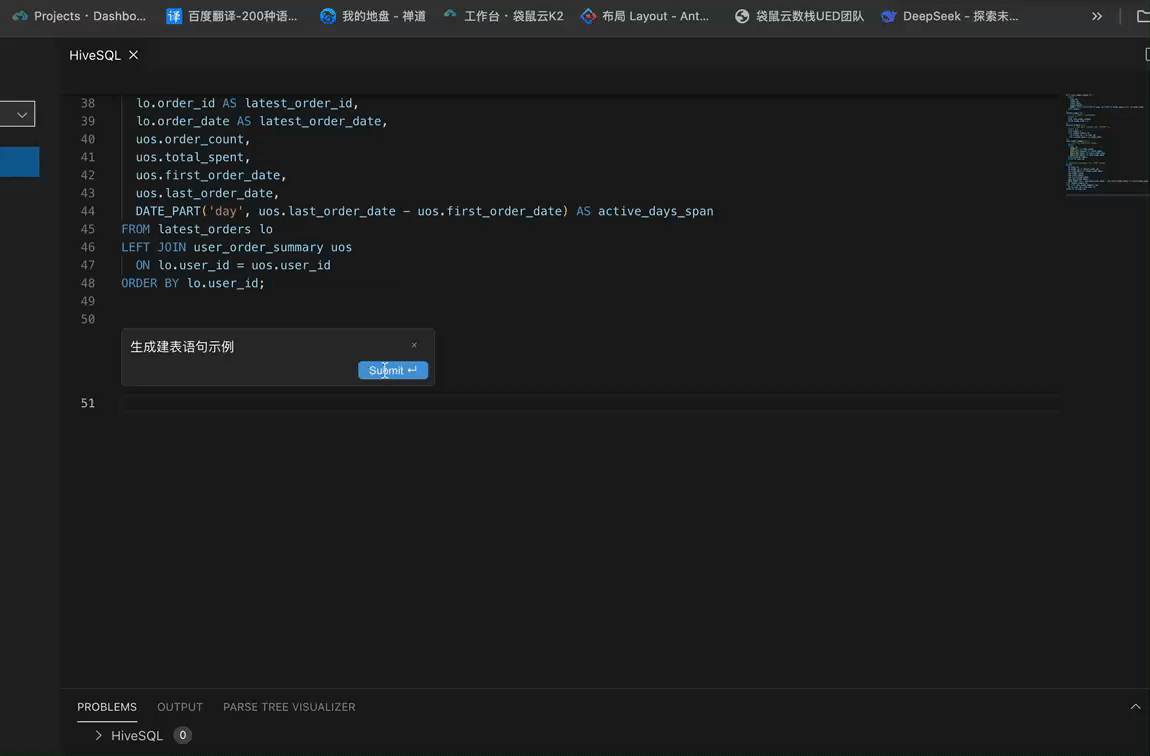This screenshot has width=1150, height=756.
Task: Click the HiveSQL problem count badge
Action: tap(183, 735)
